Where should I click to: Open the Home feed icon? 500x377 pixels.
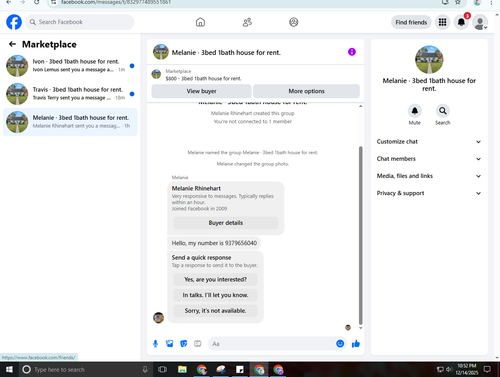[x=200, y=22]
